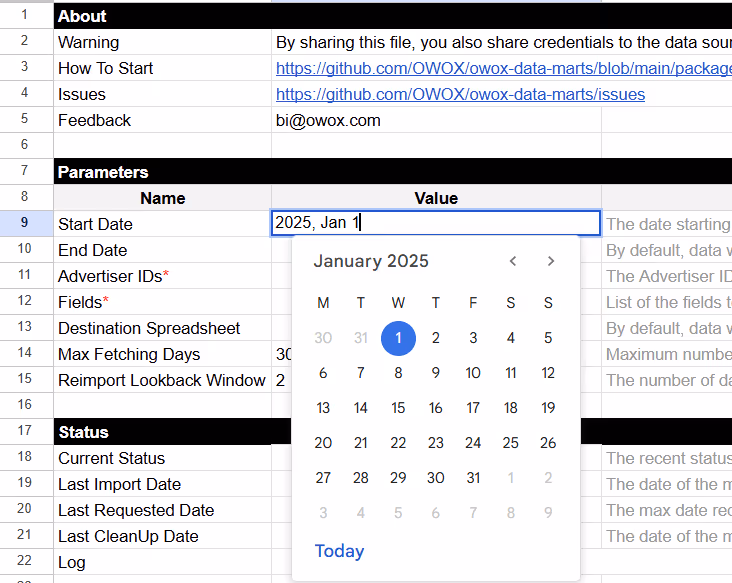Open the OWOX How To Start GitHub link
Image resolution: width=732 pixels, height=583 pixels.
[x=504, y=68]
